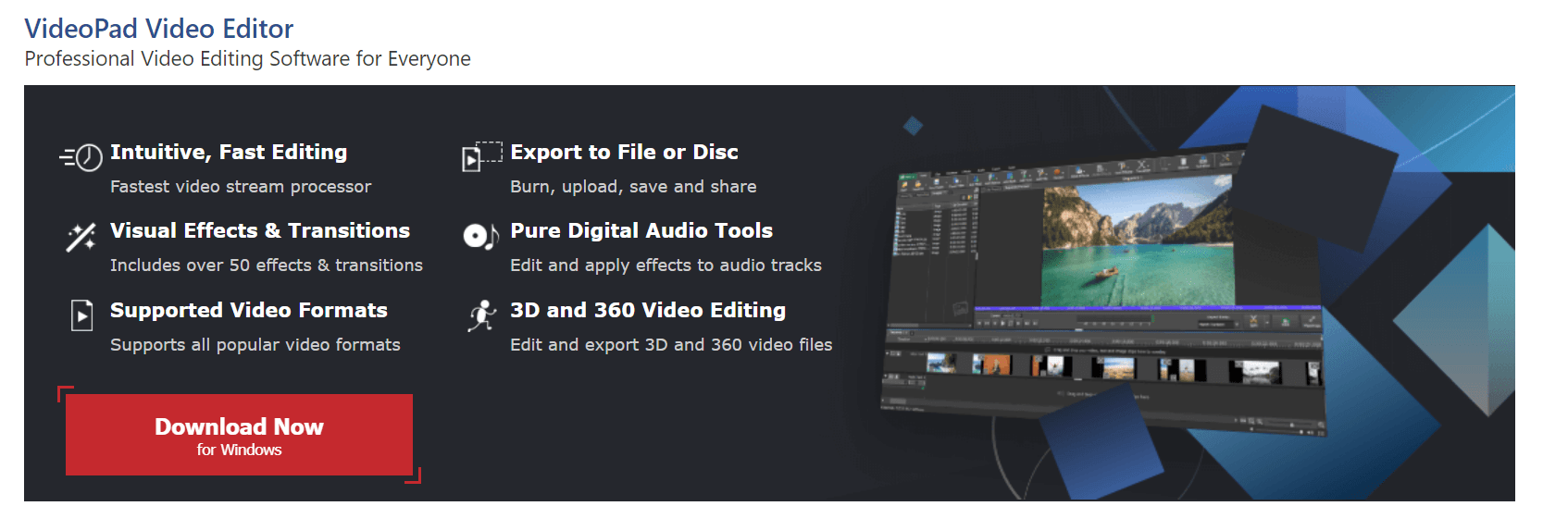This screenshot has width=1568, height=506.
Task: Select the Intuitive, Fast Editing heading
Action: click(229, 152)
